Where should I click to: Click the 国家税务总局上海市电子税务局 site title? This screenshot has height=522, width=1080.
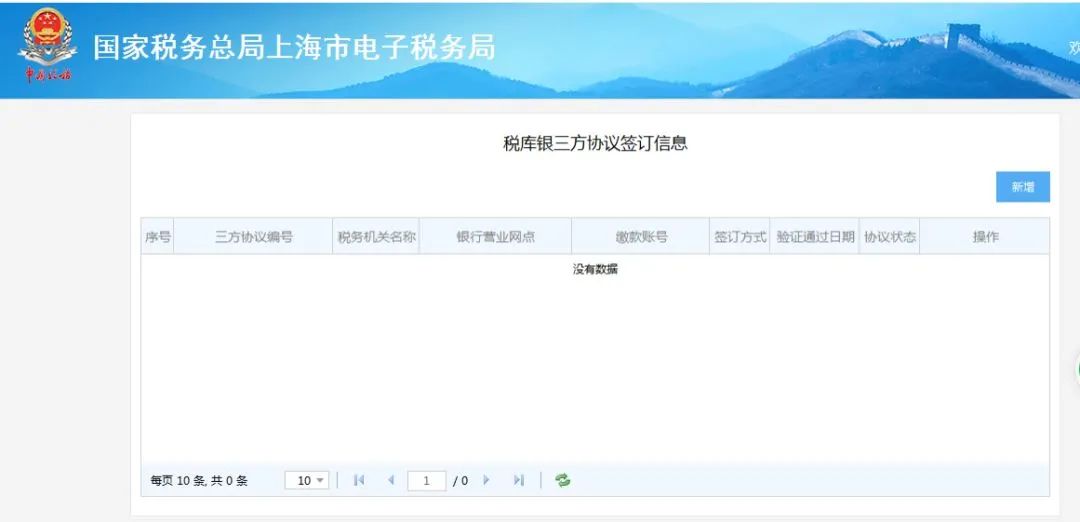pyautogui.click(x=294, y=47)
